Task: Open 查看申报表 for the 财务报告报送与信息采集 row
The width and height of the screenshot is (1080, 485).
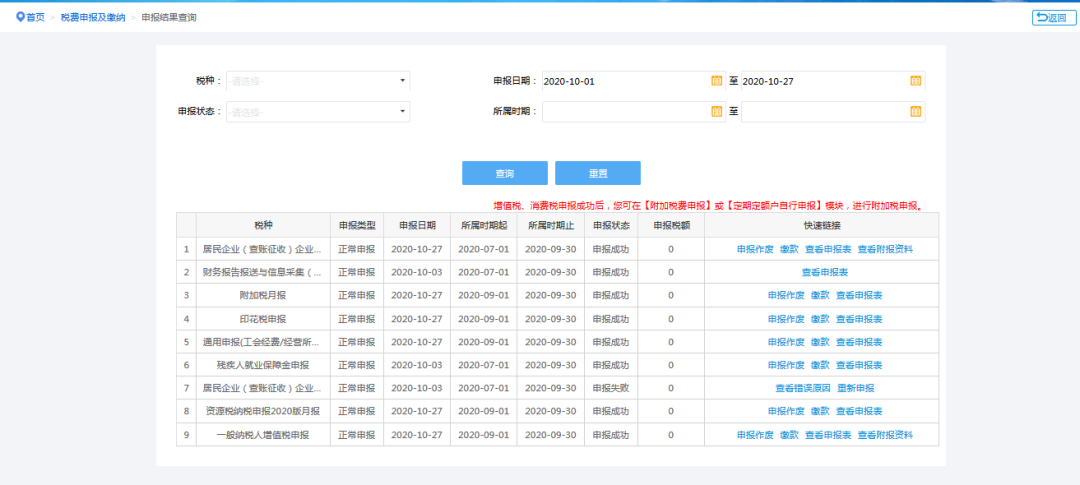Action: (x=824, y=272)
